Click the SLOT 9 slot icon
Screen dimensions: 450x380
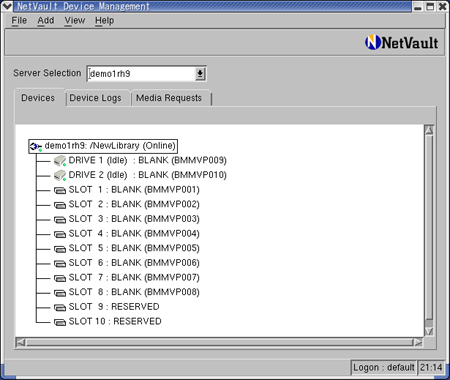60,308
